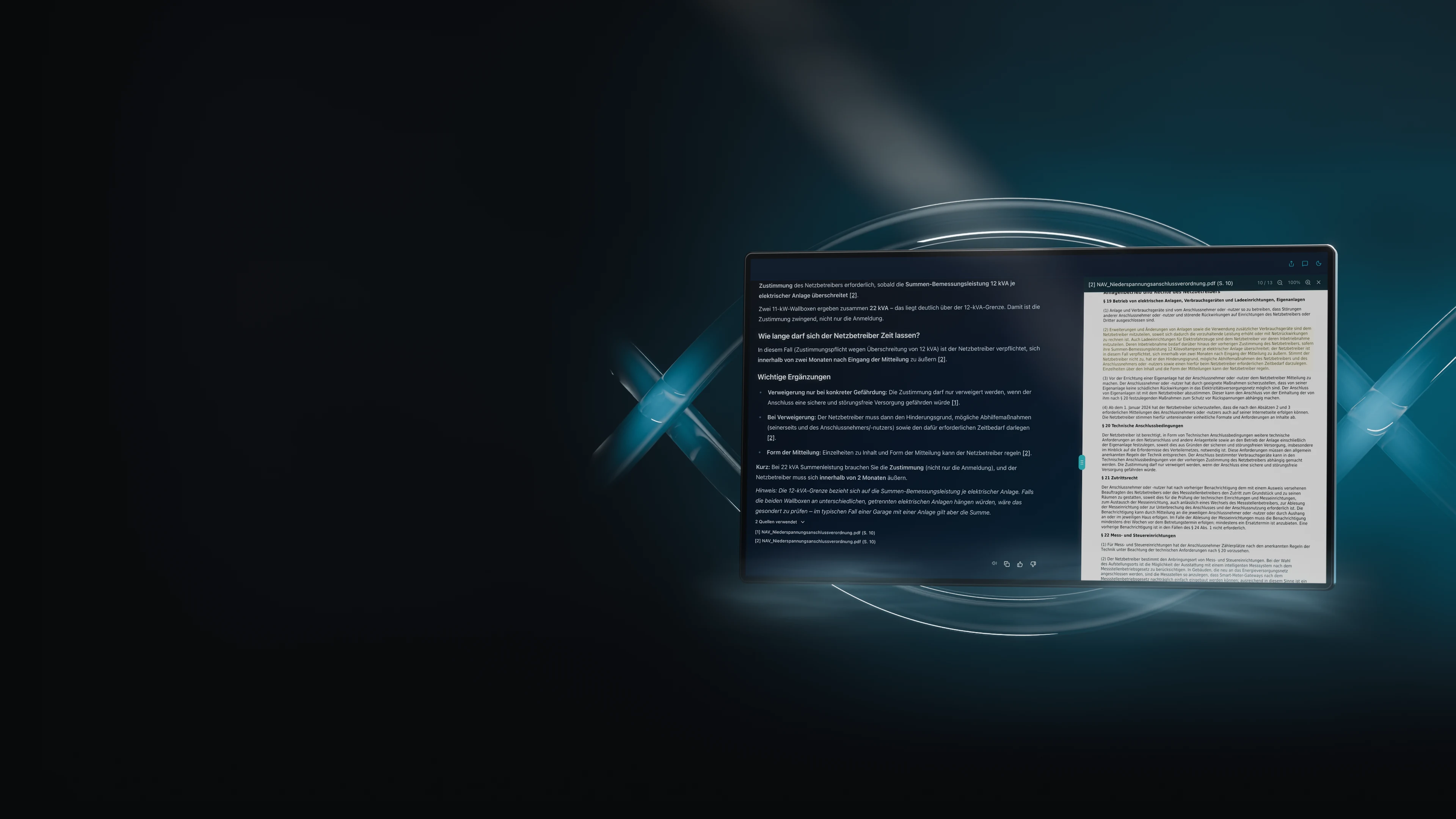The height and width of the screenshot is (819, 1456).
Task: Click citation [2] after 'Anlage überschreitet'
Action: [x=854, y=295]
